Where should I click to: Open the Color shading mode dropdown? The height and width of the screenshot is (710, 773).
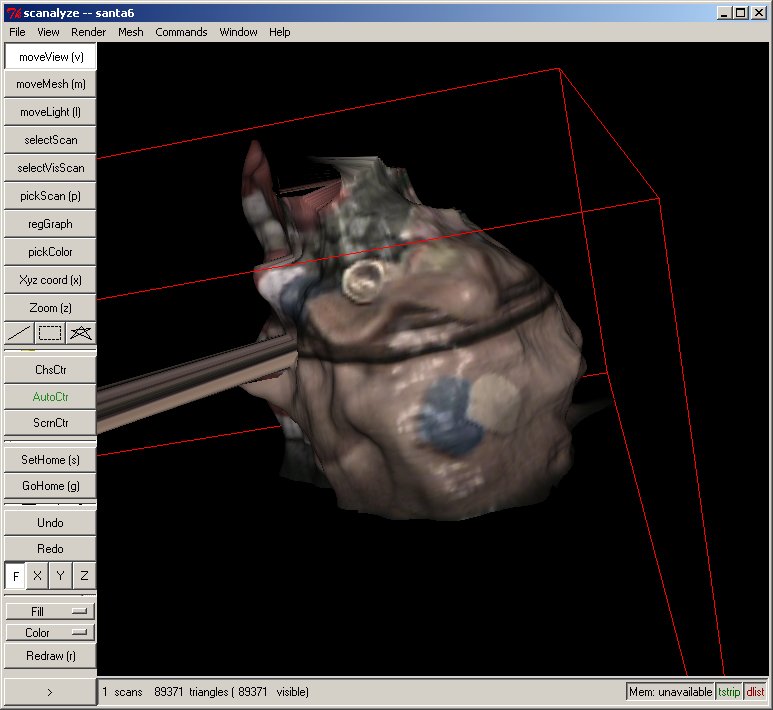tap(50, 633)
